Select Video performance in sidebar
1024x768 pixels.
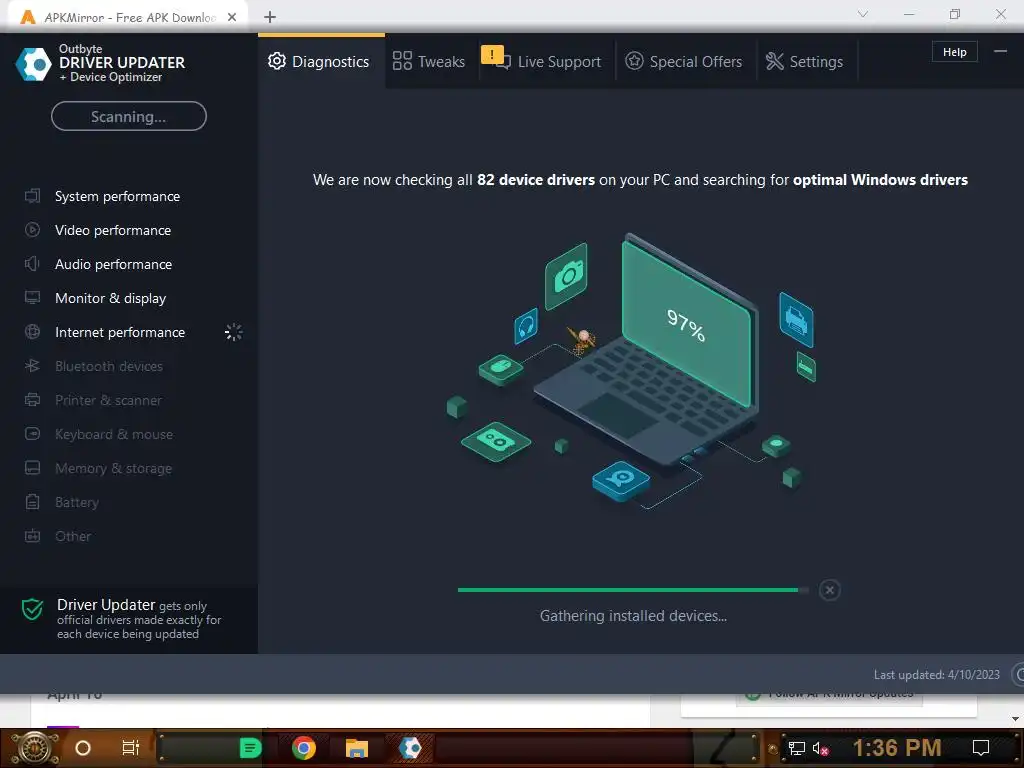(113, 230)
